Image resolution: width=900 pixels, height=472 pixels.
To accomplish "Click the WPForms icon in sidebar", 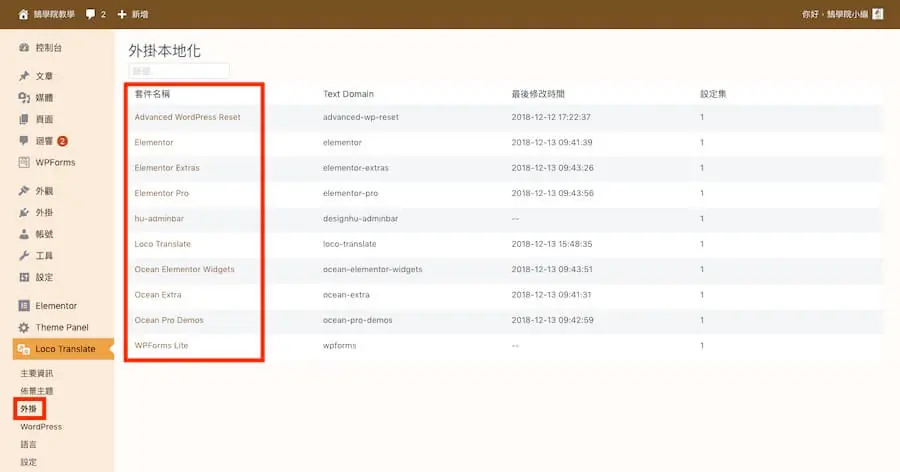I will click(x=24, y=163).
